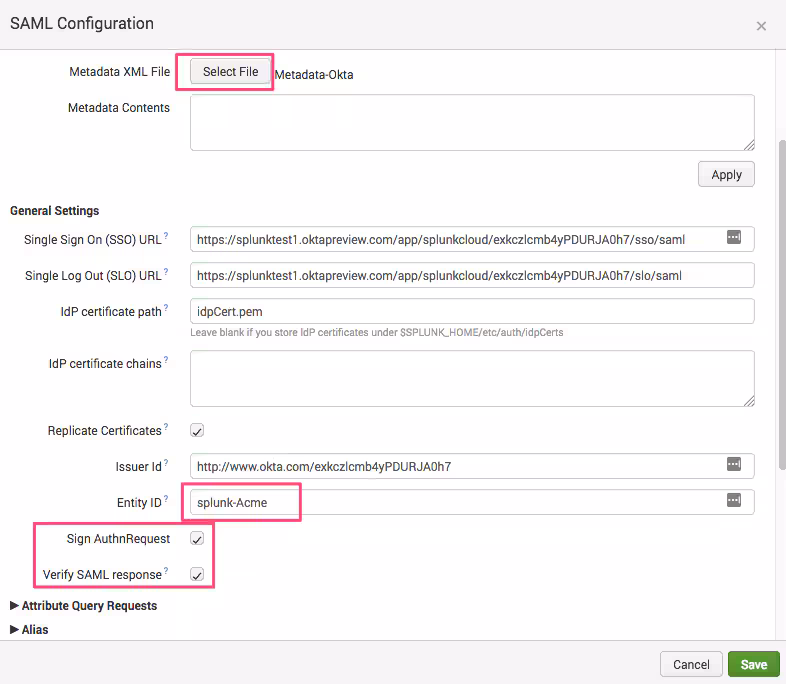Click help question mark beside Replicate Certificates
Image resolution: width=786 pixels, height=684 pixels.
point(166,428)
